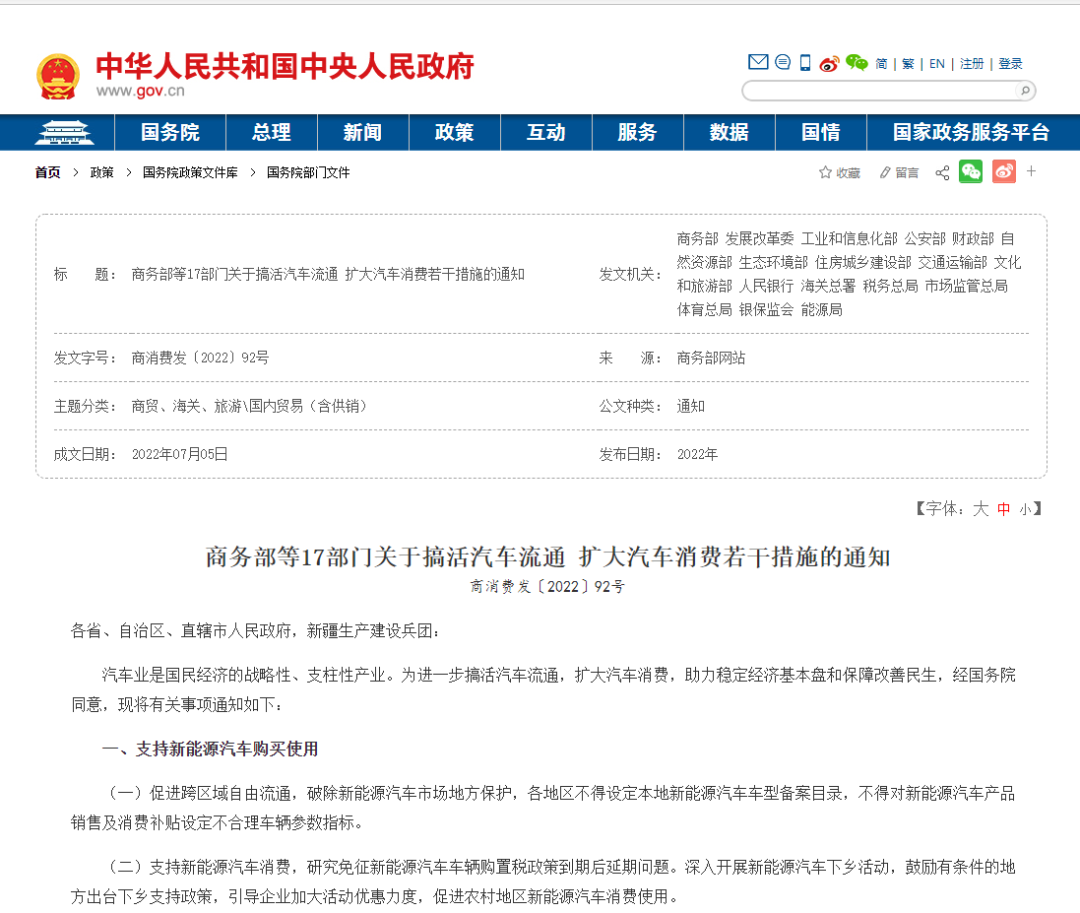Open the mobile version icon in the header

[x=804, y=62]
